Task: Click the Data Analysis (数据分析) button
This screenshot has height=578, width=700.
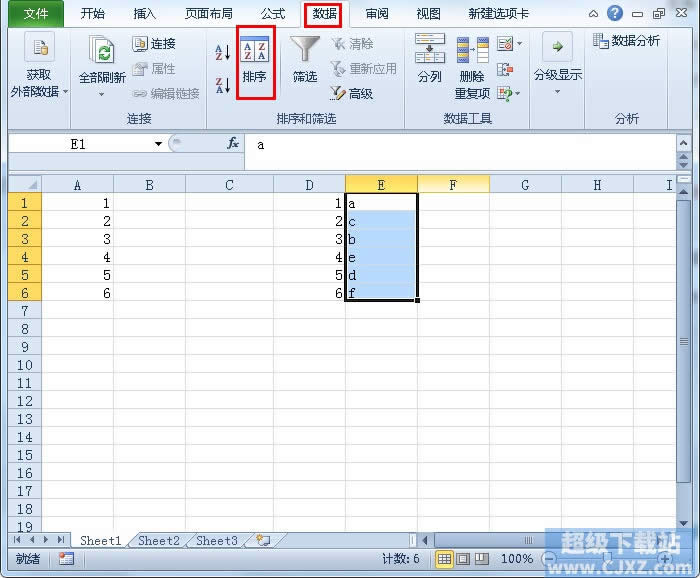Action: (x=626, y=41)
